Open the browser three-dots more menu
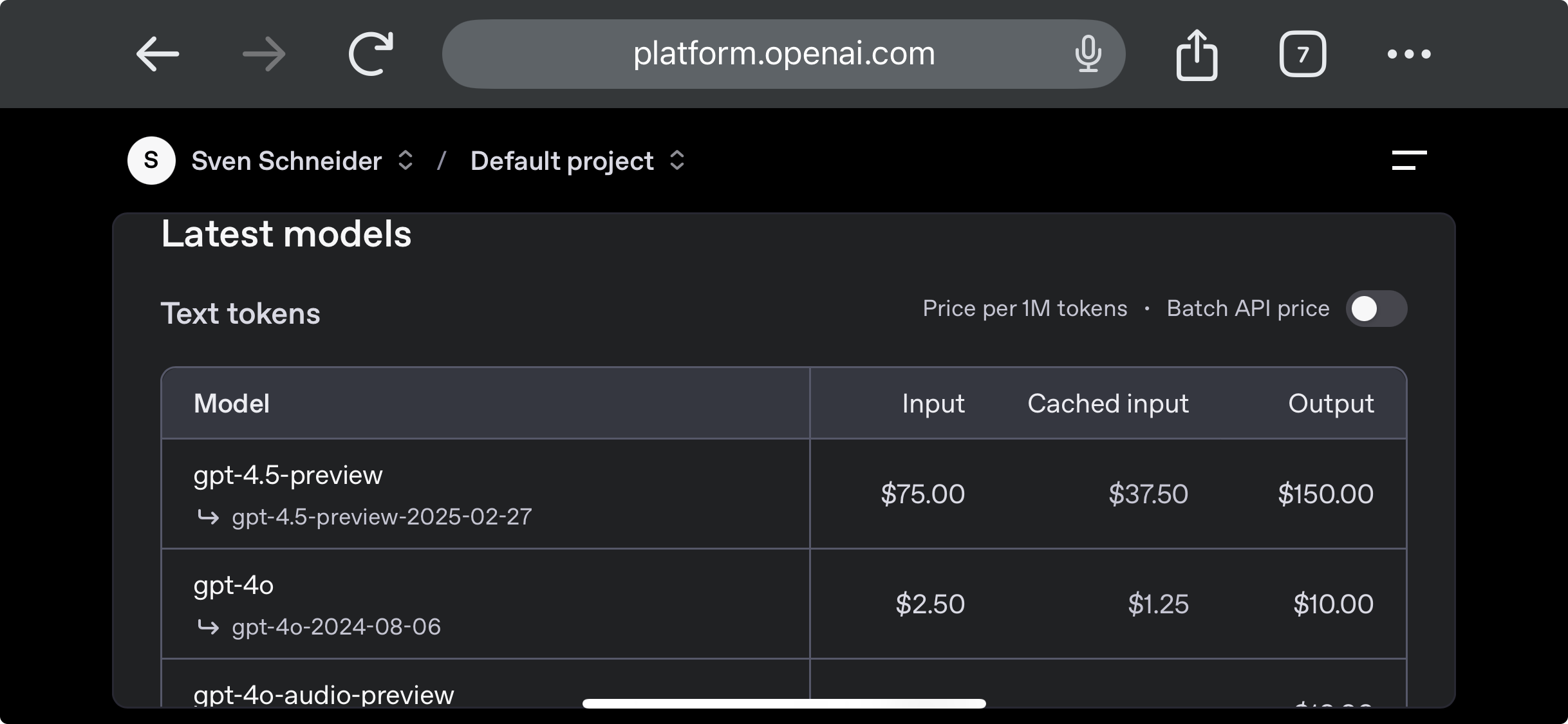This screenshot has width=1568, height=724. tap(1409, 54)
